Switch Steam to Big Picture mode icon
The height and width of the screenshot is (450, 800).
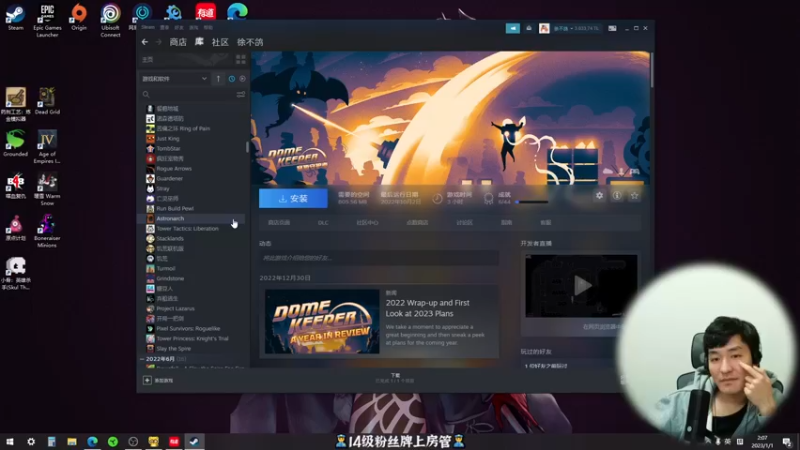(x=612, y=29)
